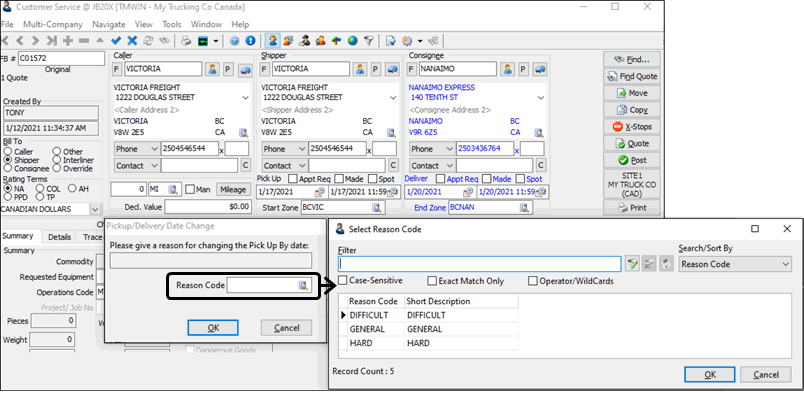Click the X-Stops button

(x=632, y=126)
